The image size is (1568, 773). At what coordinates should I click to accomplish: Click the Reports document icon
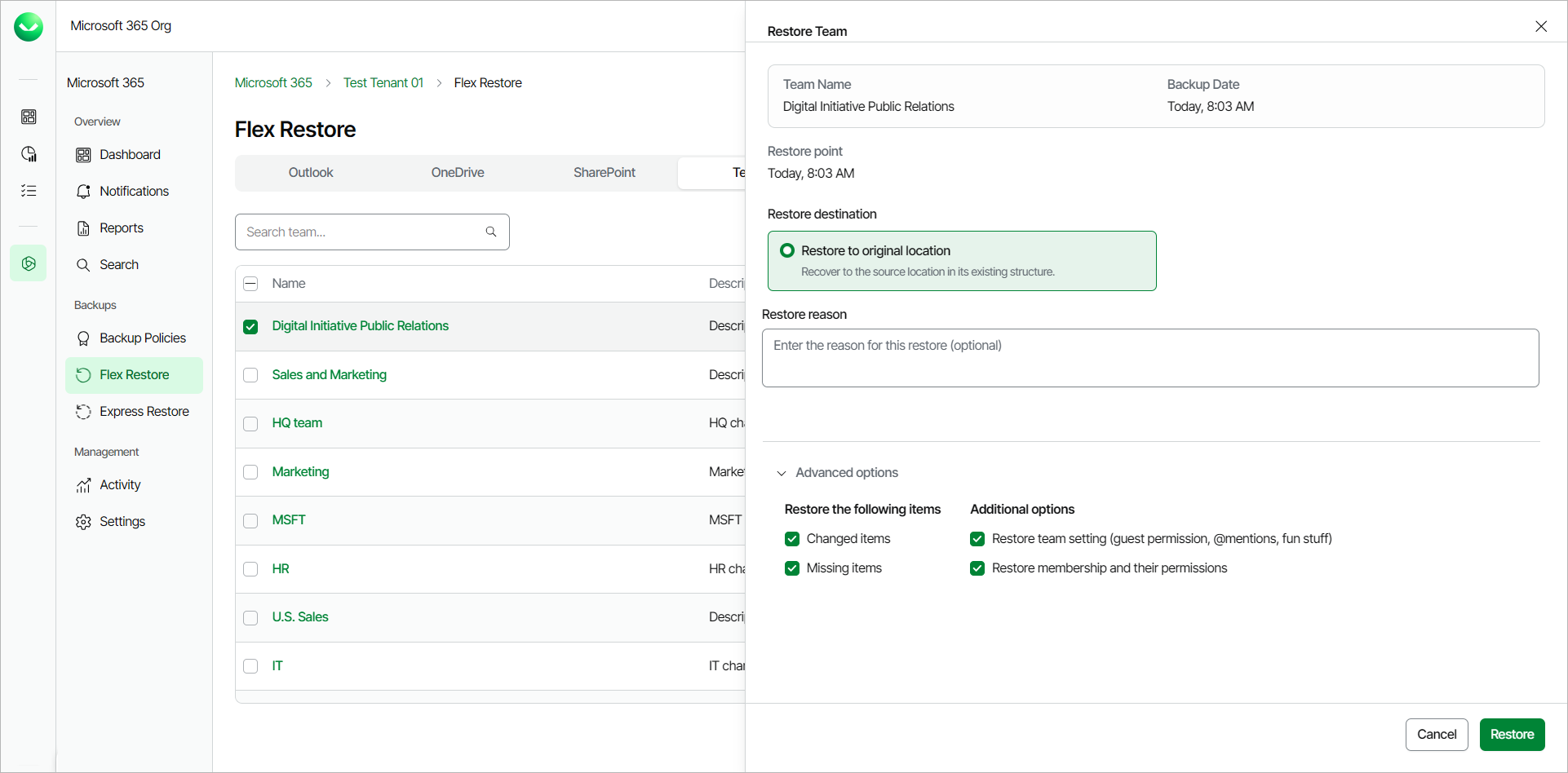coord(83,228)
